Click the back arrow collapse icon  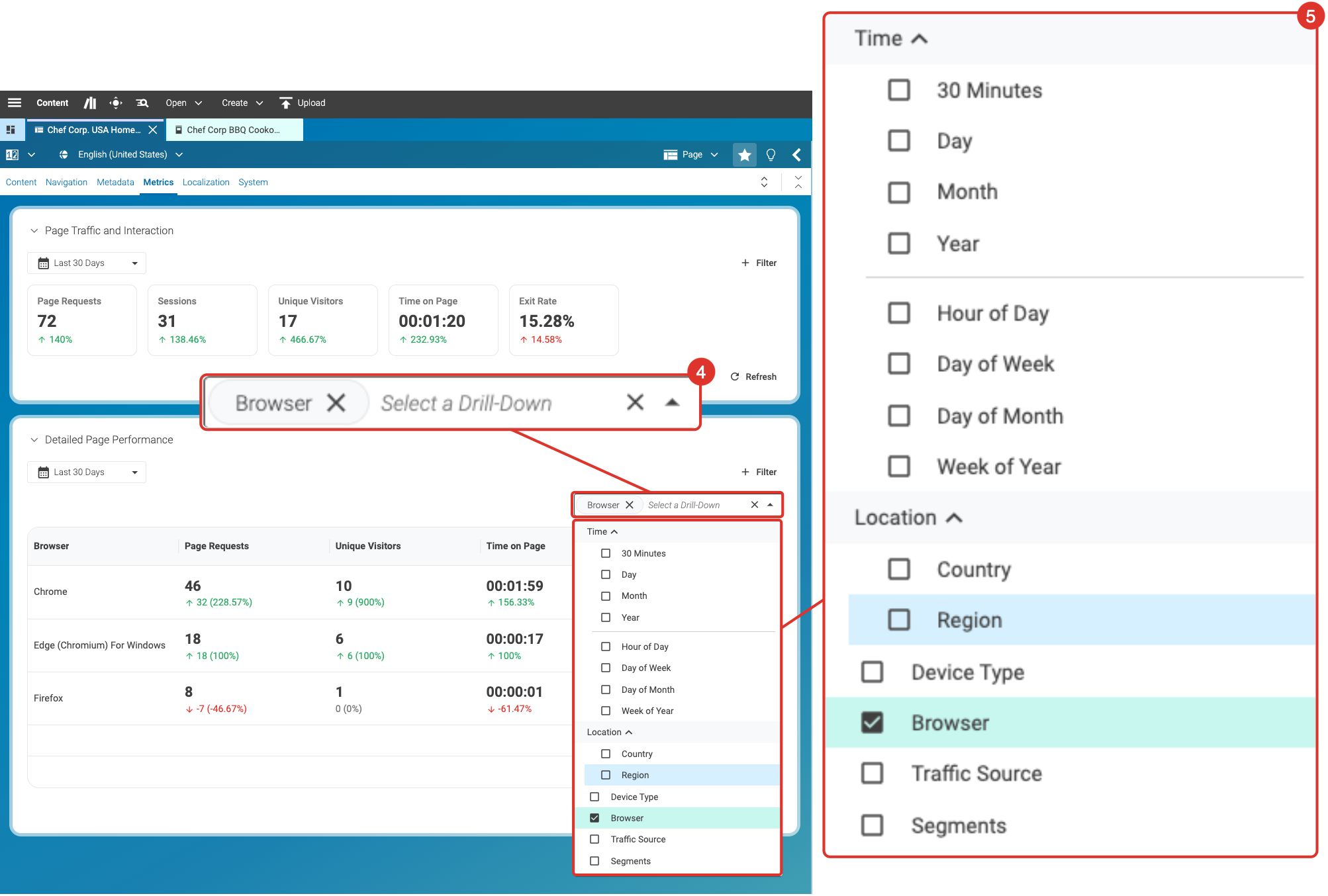pyautogui.click(x=797, y=155)
